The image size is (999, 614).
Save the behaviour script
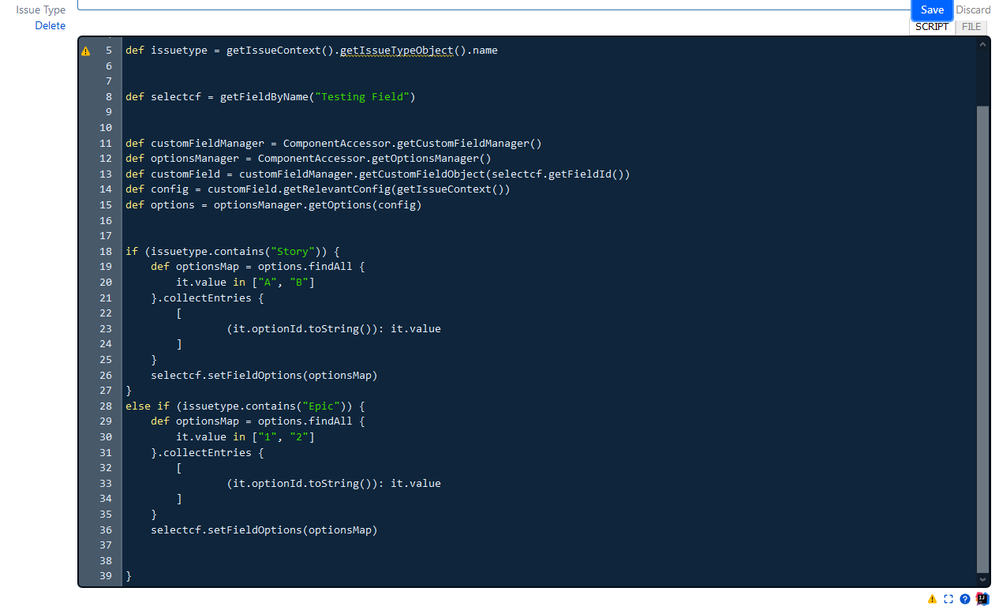click(932, 9)
